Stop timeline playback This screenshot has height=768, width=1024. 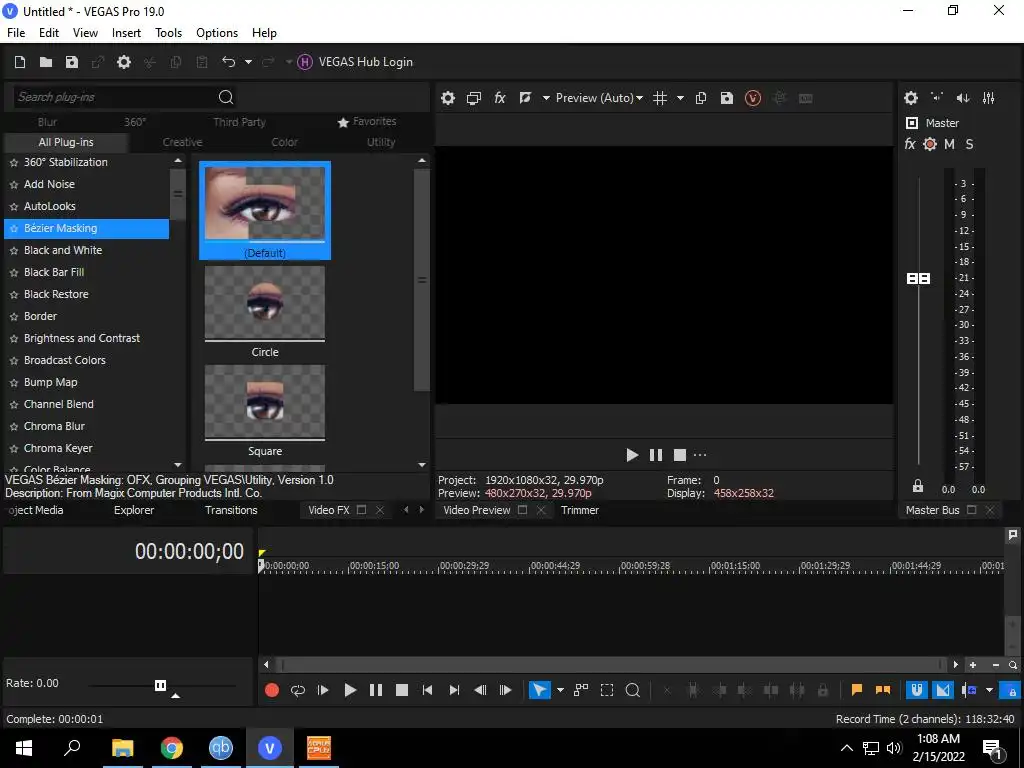(x=402, y=690)
